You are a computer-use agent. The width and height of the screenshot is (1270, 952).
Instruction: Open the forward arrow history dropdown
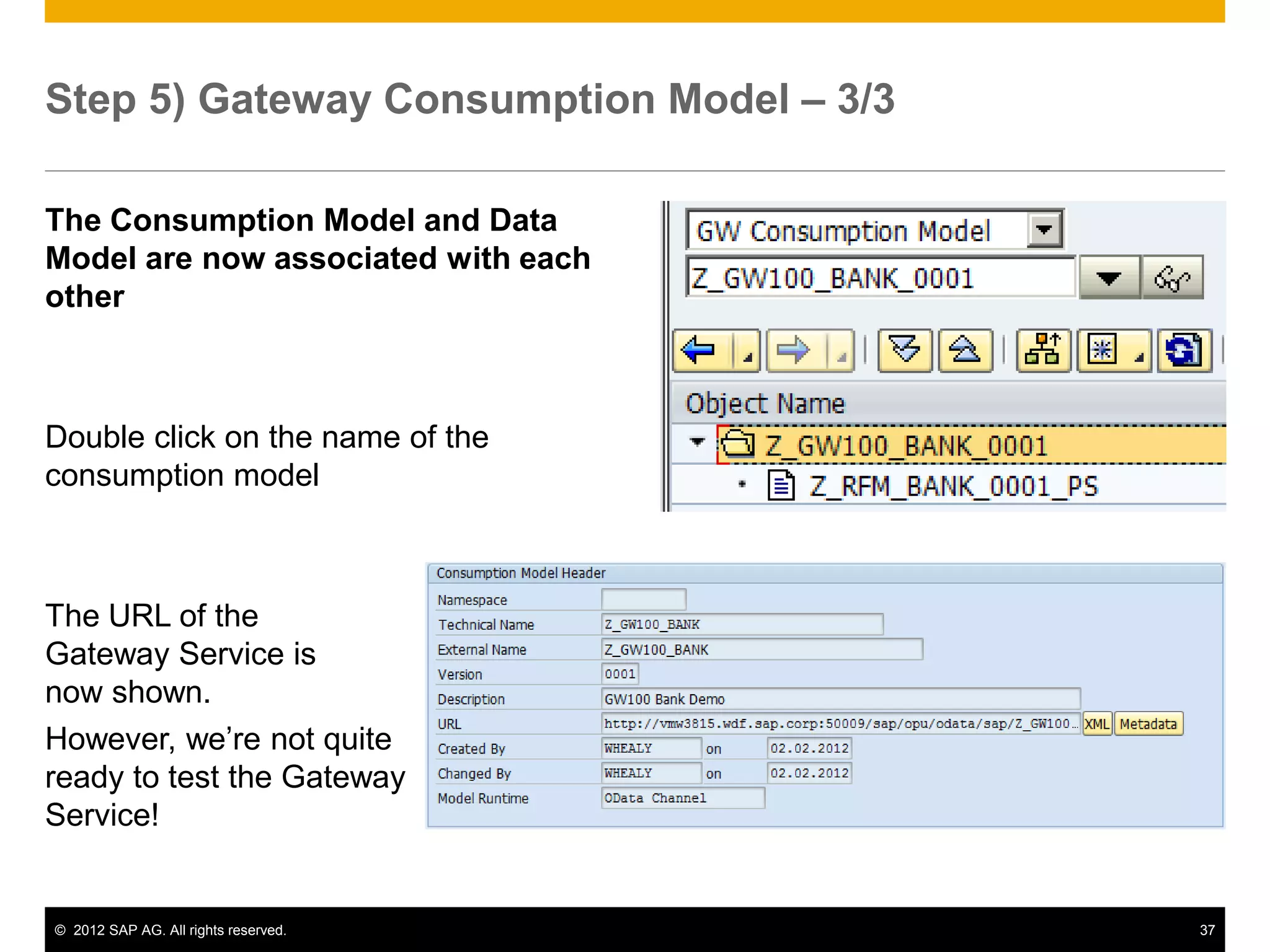point(841,351)
